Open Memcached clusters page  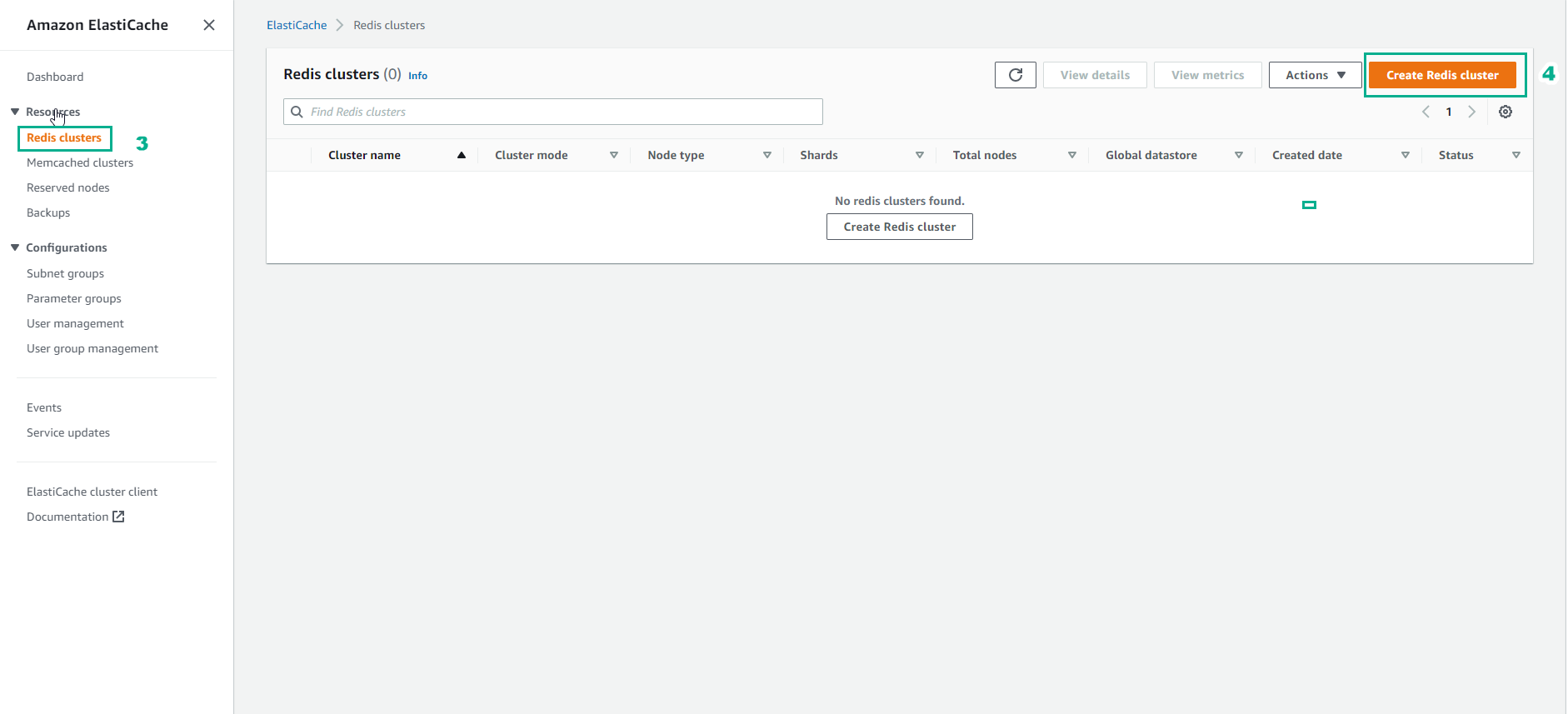(80, 162)
